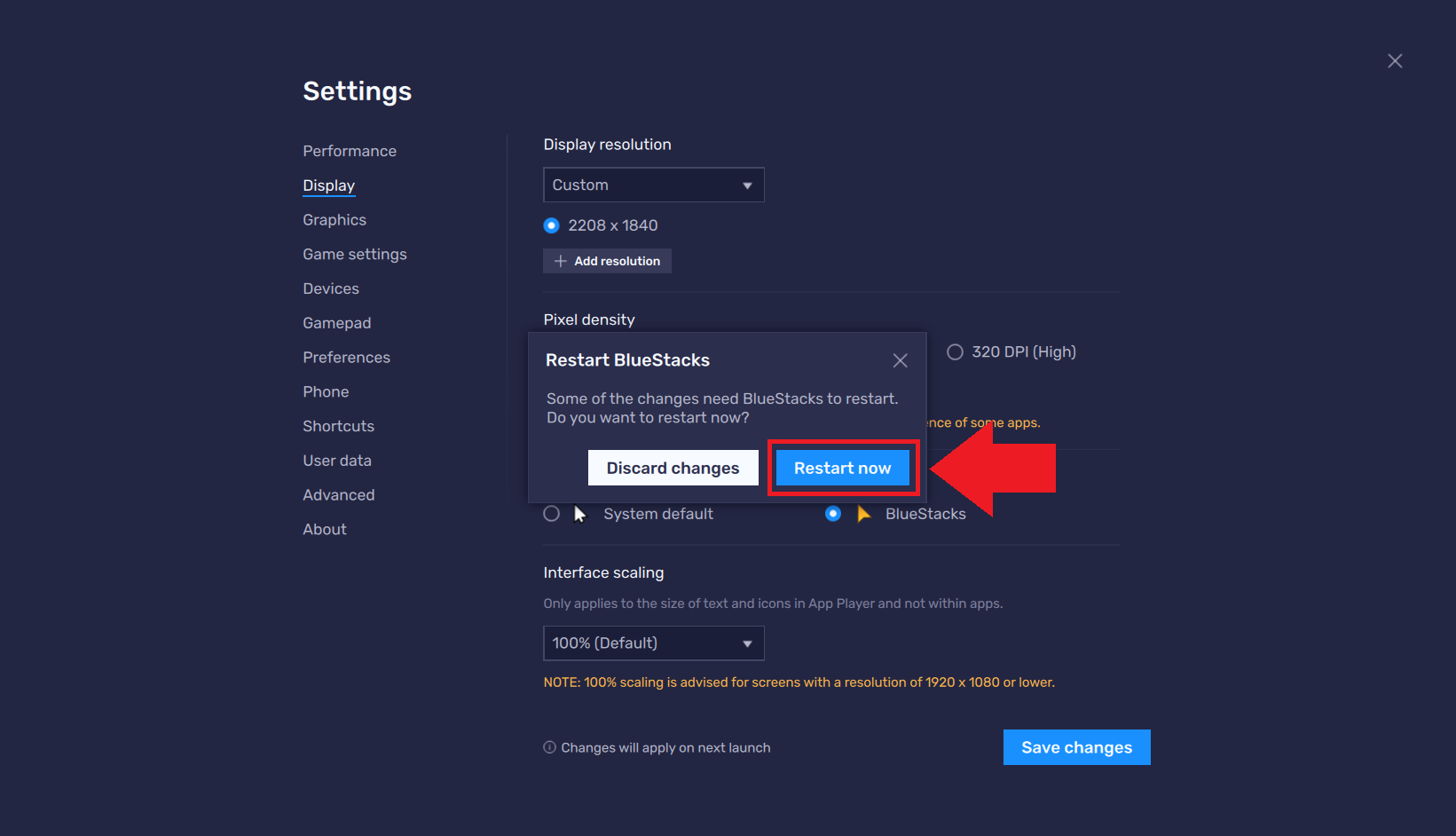Click the Display resolution dropdown arrow

tap(747, 185)
